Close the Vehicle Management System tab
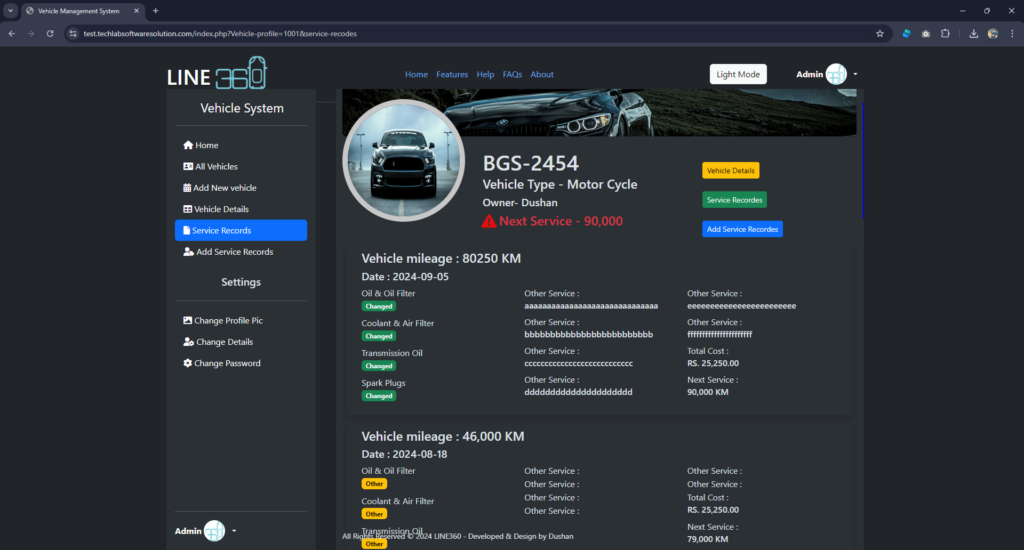This screenshot has width=1024, height=550. tap(136, 10)
